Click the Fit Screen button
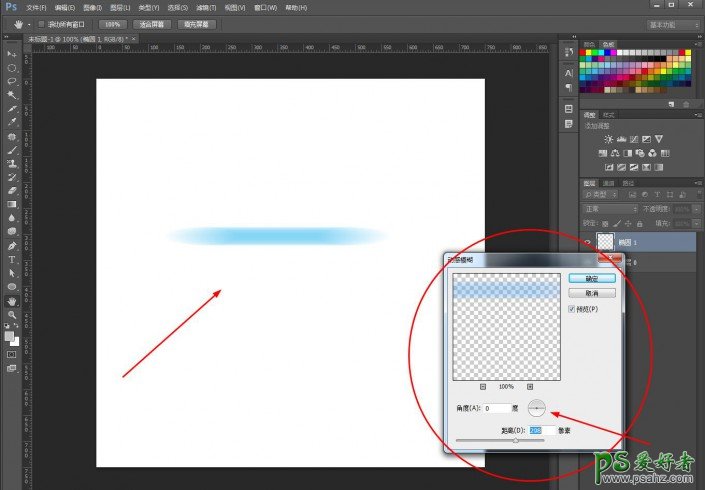Viewport: 705px width, 490px height. [152, 24]
